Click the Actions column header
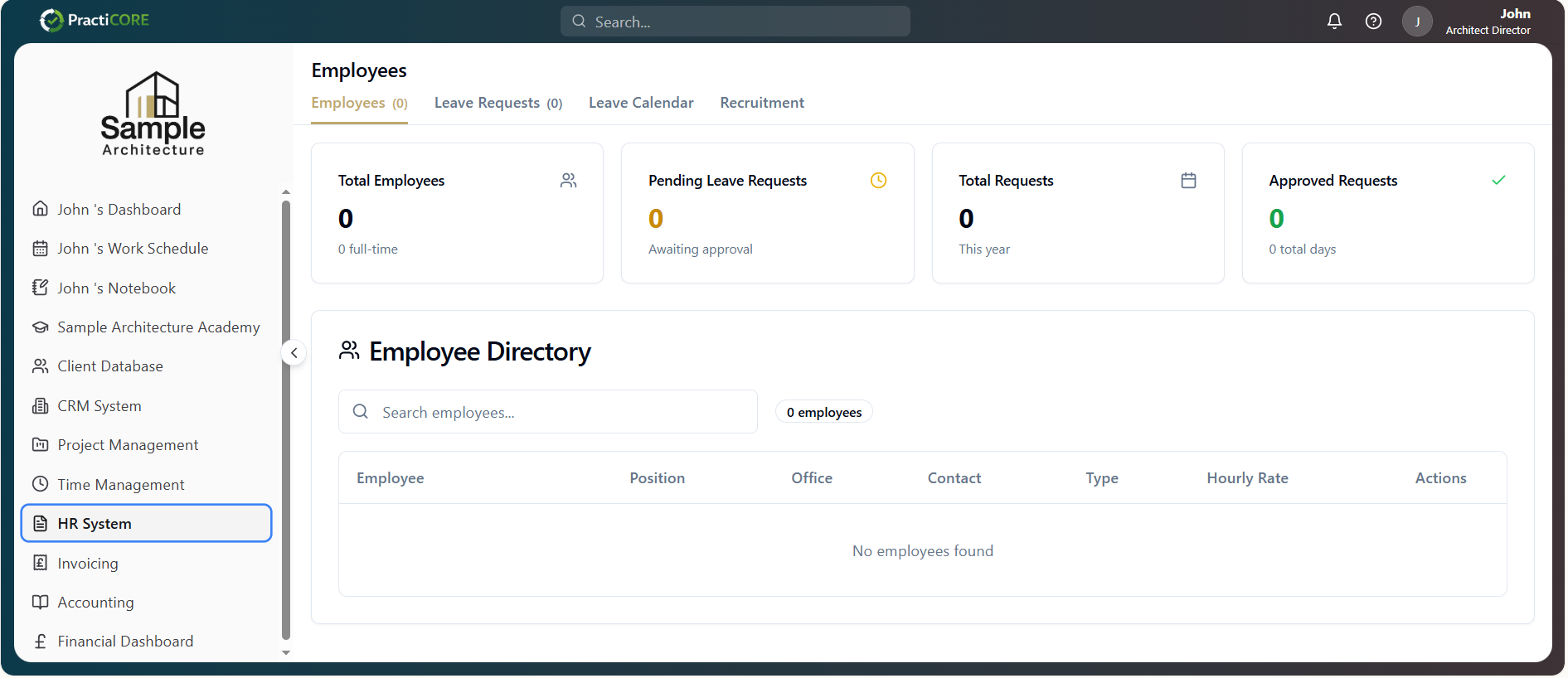Viewport: 1568px width, 678px height. 1441,478
